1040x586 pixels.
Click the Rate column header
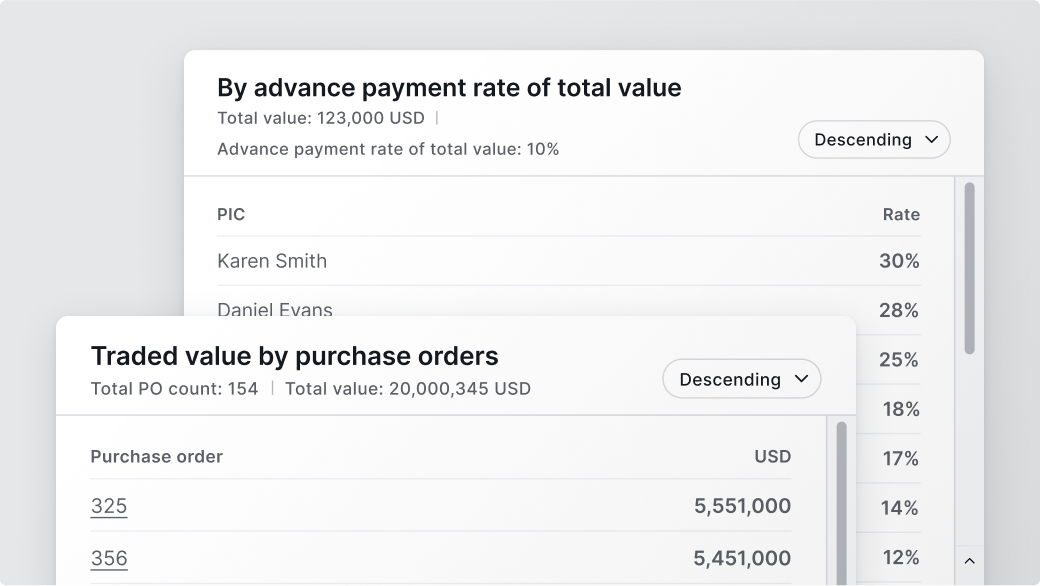pos(900,214)
